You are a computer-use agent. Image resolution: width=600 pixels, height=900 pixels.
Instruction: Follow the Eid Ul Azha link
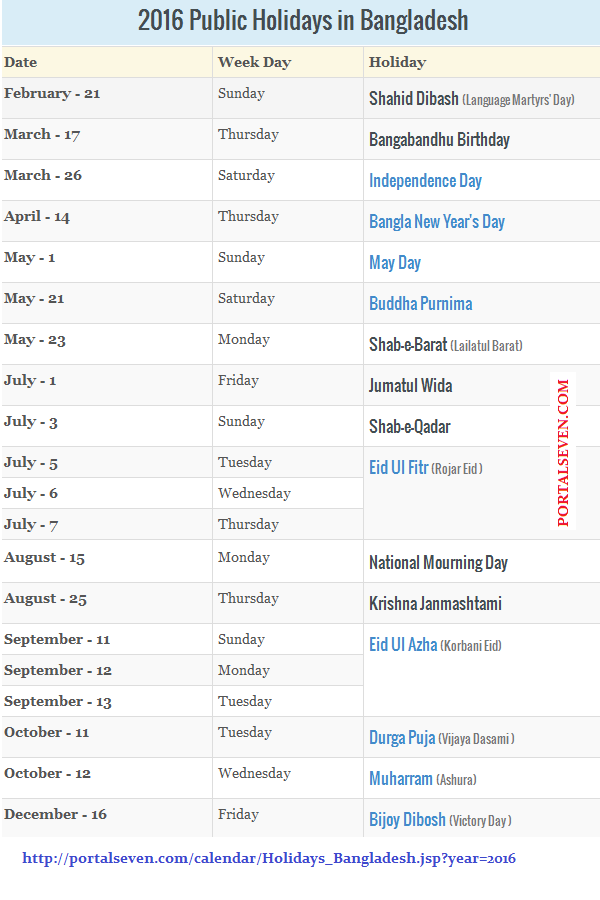[x=403, y=645]
